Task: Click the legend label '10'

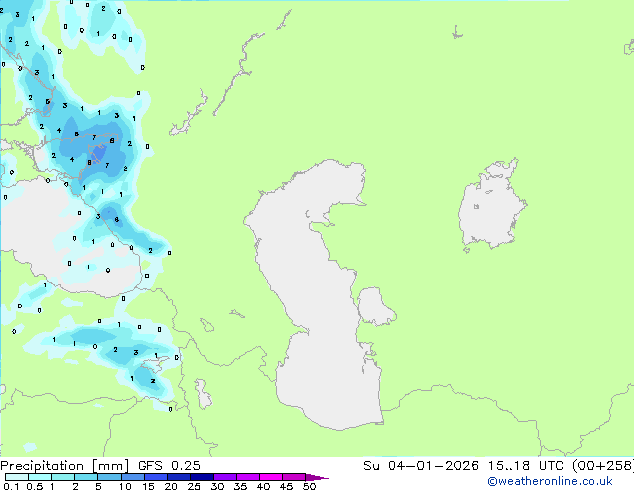Action: [125, 486]
